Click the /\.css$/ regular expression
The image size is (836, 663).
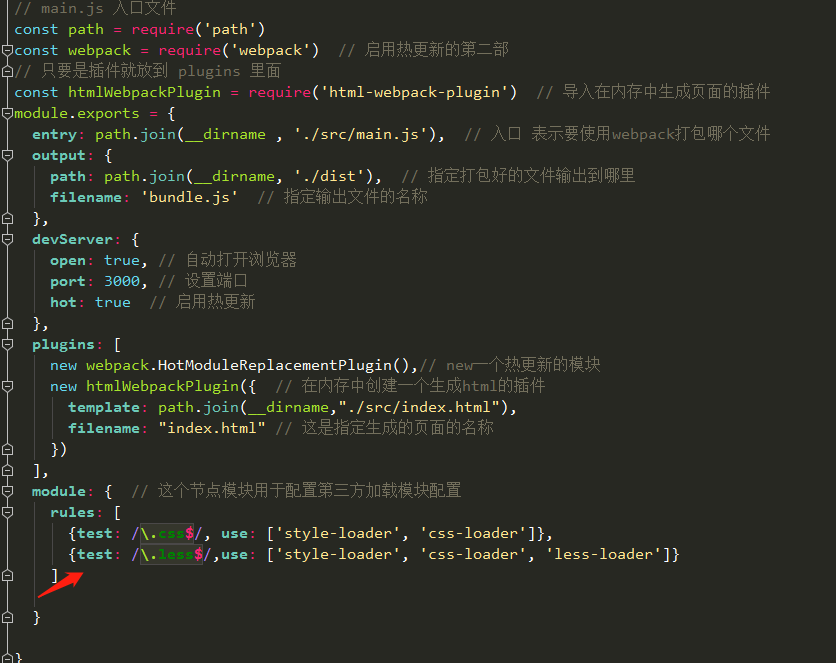167,533
